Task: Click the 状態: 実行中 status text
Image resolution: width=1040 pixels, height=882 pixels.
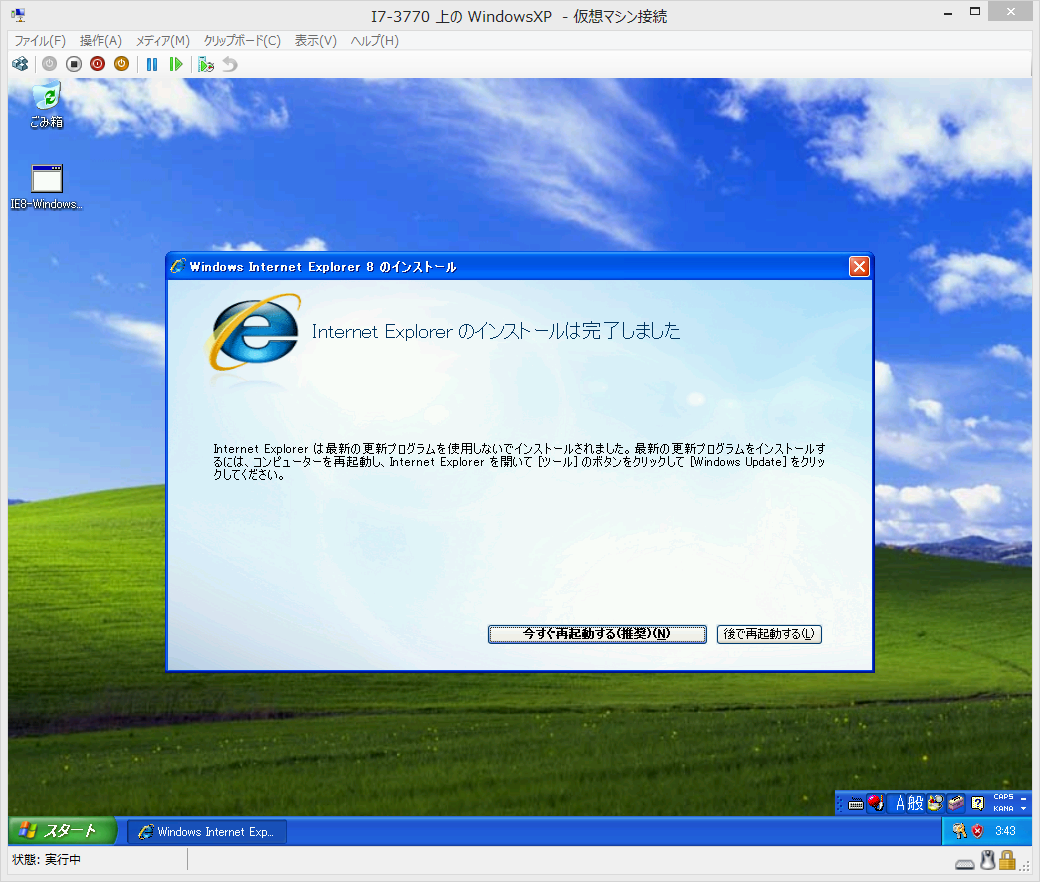Action: [46, 860]
